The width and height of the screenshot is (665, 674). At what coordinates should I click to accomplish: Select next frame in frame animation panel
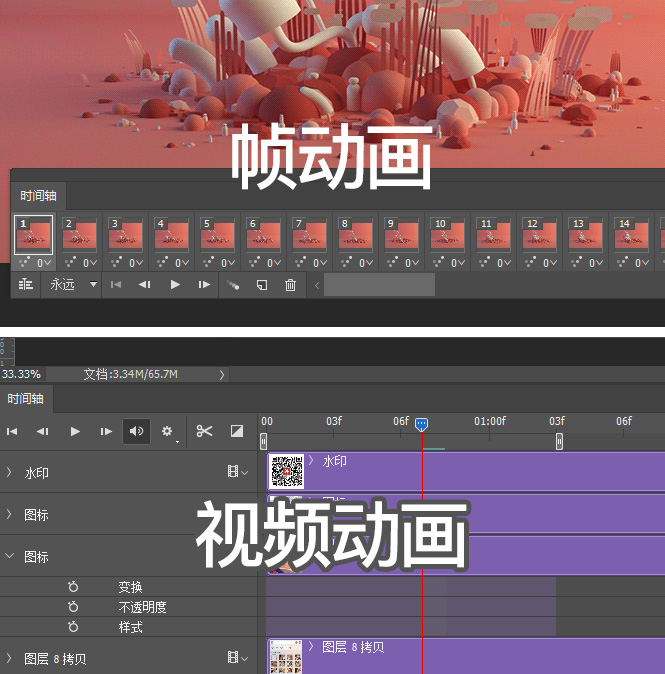[x=204, y=285]
